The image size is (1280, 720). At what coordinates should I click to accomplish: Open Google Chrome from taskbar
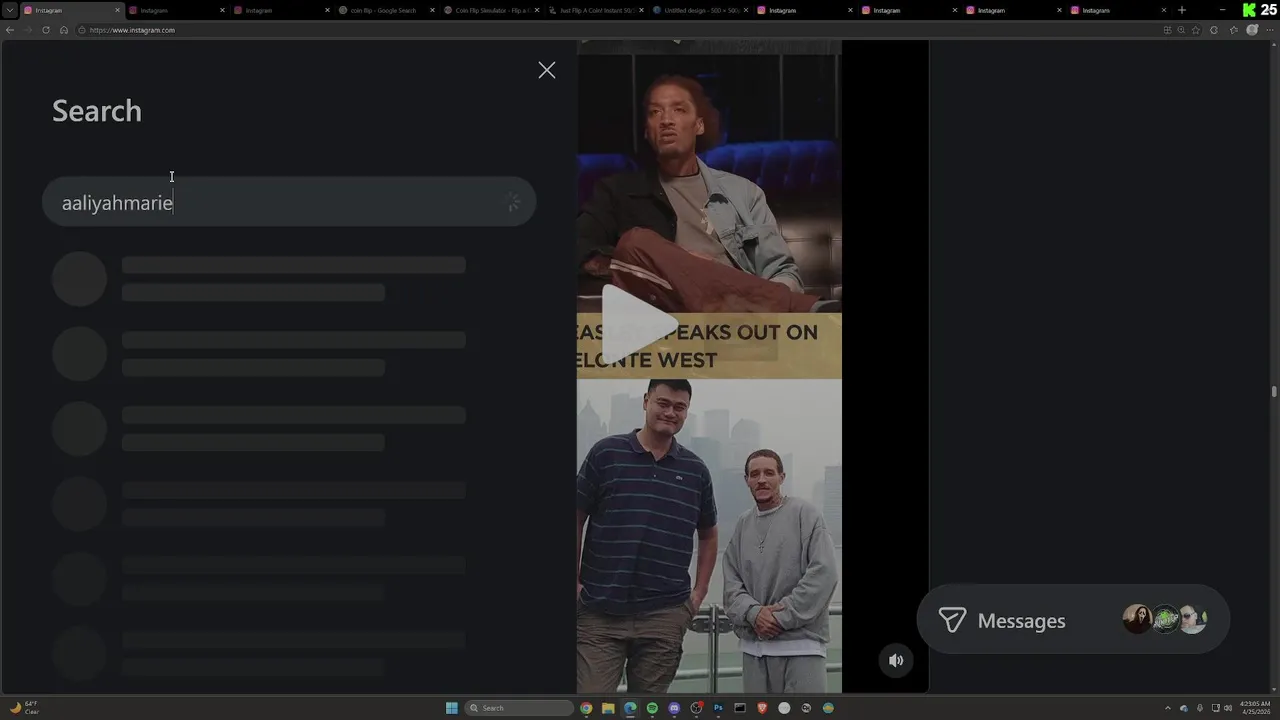(586, 708)
